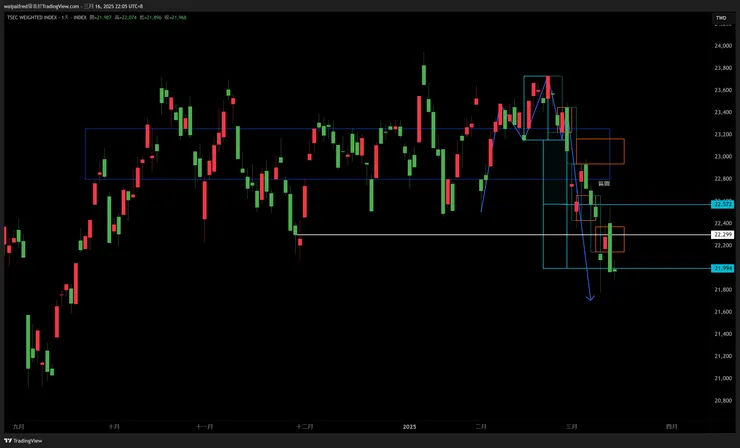The image size is (740, 448).
Task: Click the TradingView logo at bottom left
Action: (x=23, y=440)
